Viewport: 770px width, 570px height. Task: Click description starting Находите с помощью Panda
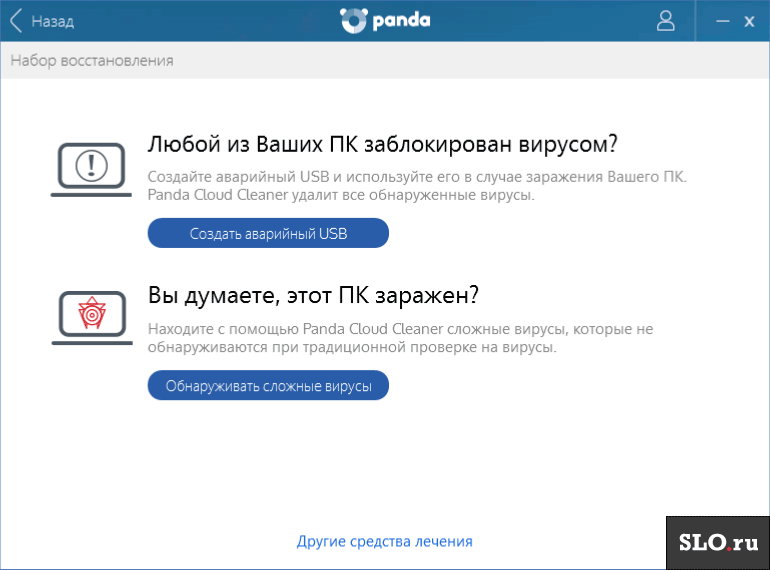[x=400, y=338]
